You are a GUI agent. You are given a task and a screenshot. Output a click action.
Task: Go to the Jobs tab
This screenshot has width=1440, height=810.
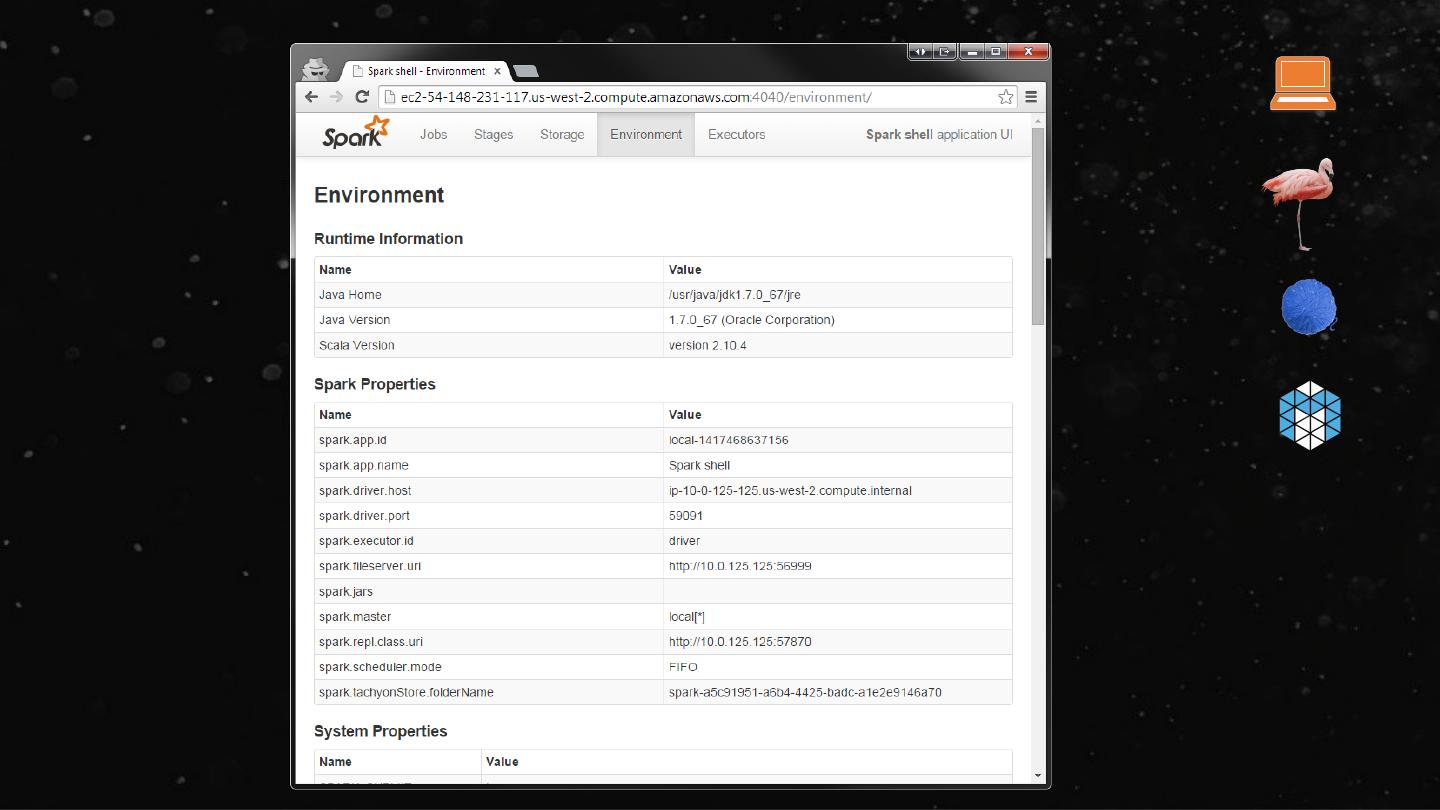[433, 134]
